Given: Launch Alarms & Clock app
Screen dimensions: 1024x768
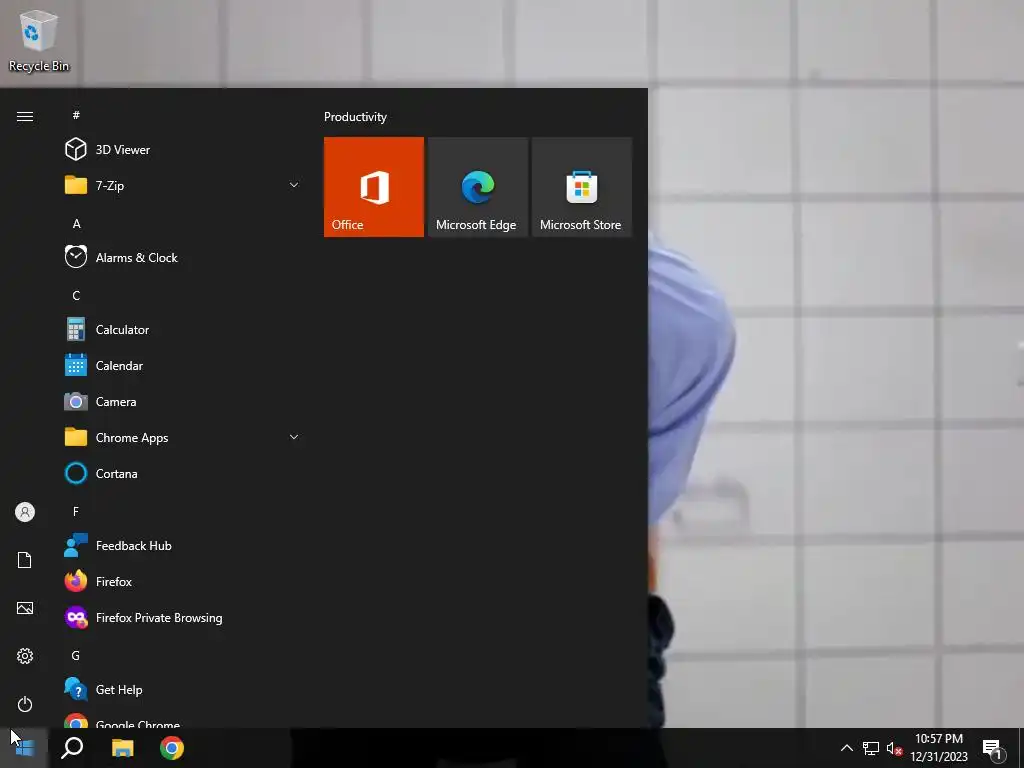Looking at the screenshot, I should pyautogui.click(x=182, y=257).
